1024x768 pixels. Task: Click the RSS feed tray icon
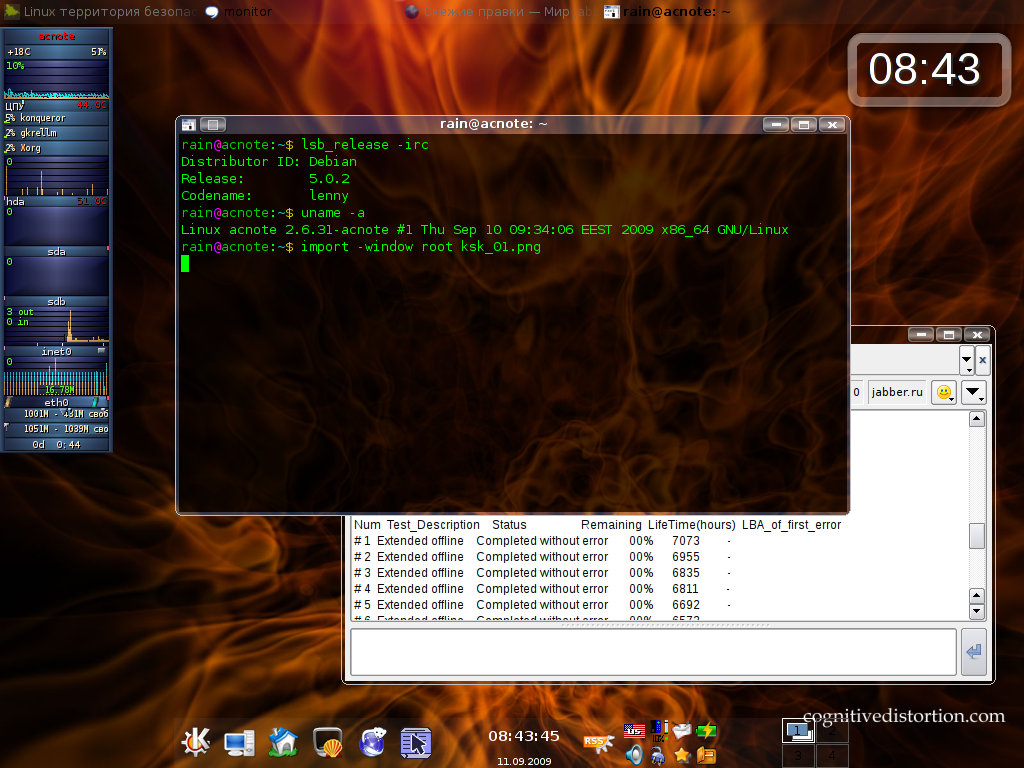click(x=598, y=741)
